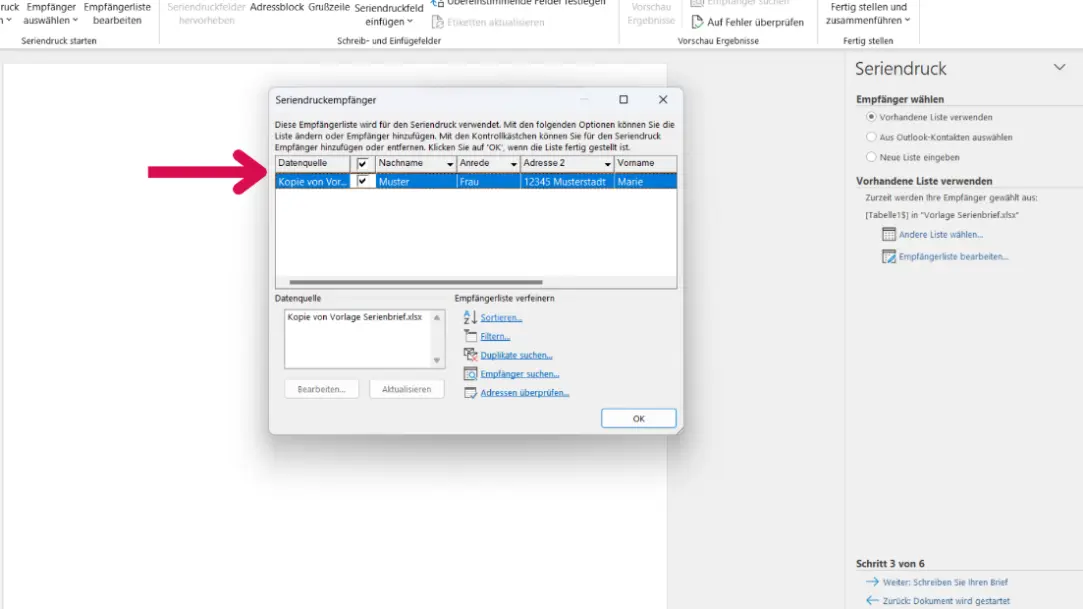Open the Seriendruckfeld einfügen ribbon menu
This screenshot has width=1083, height=609.
[388, 14]
